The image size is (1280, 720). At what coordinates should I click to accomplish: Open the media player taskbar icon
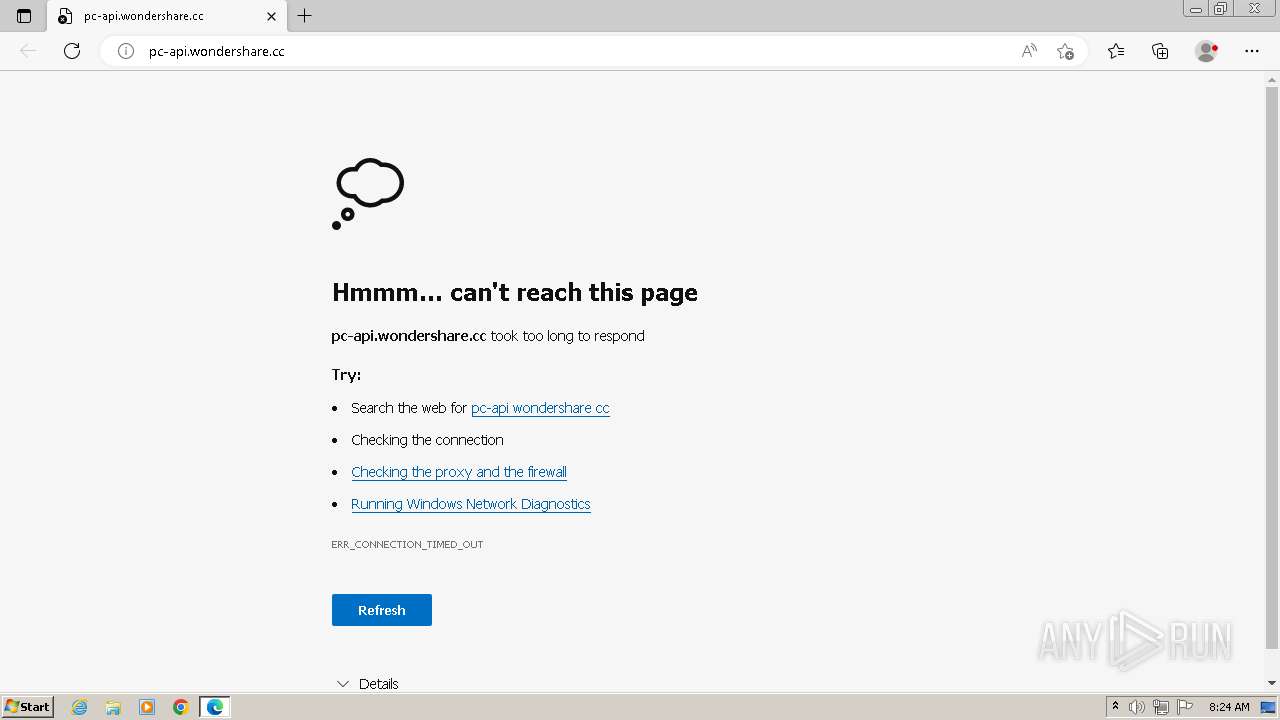tap(147, 707)
